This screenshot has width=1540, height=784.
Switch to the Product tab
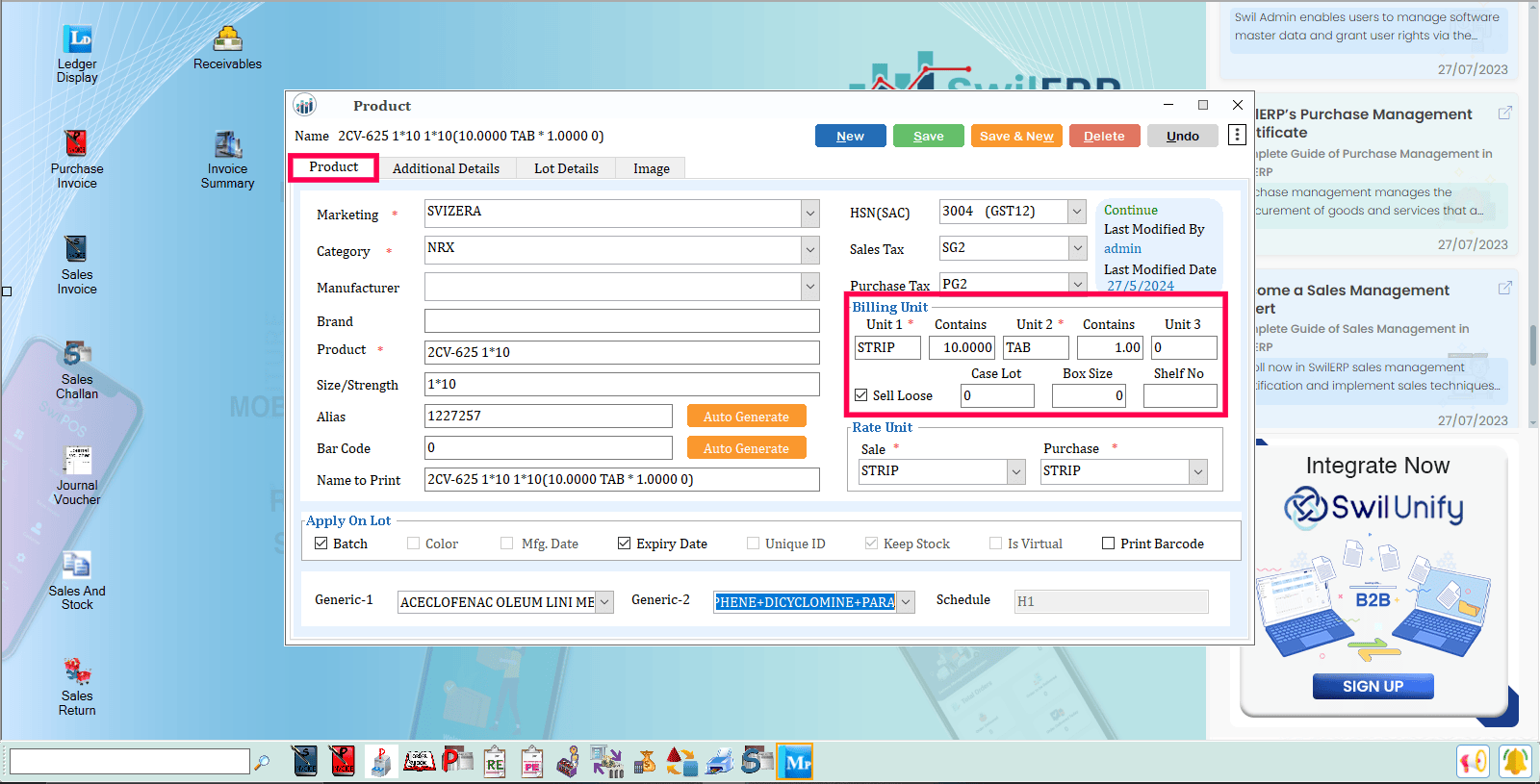point(334,167)
